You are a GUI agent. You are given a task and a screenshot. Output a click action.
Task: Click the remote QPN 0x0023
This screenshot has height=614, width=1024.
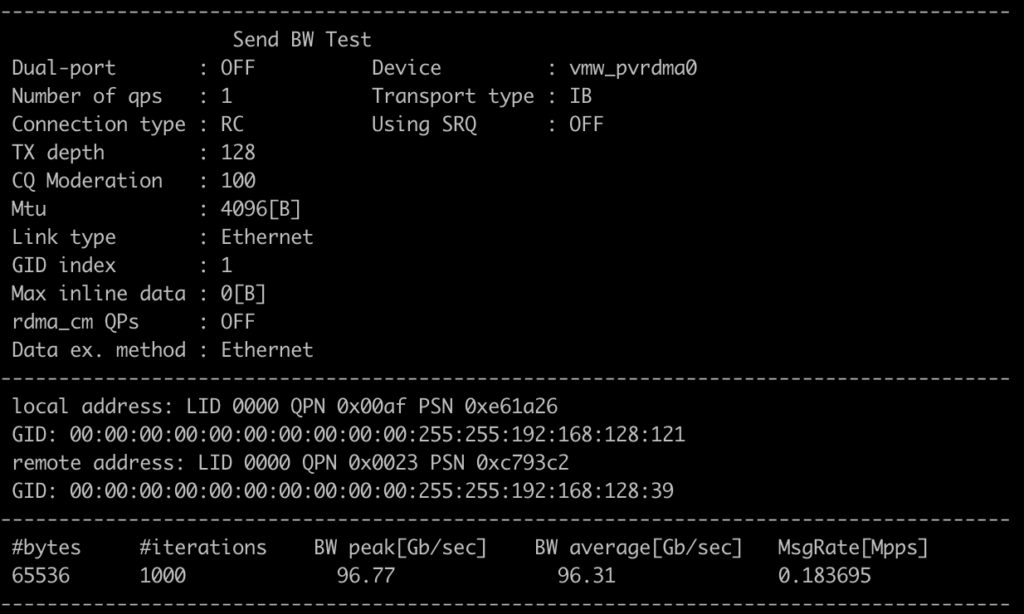(383, 463)
